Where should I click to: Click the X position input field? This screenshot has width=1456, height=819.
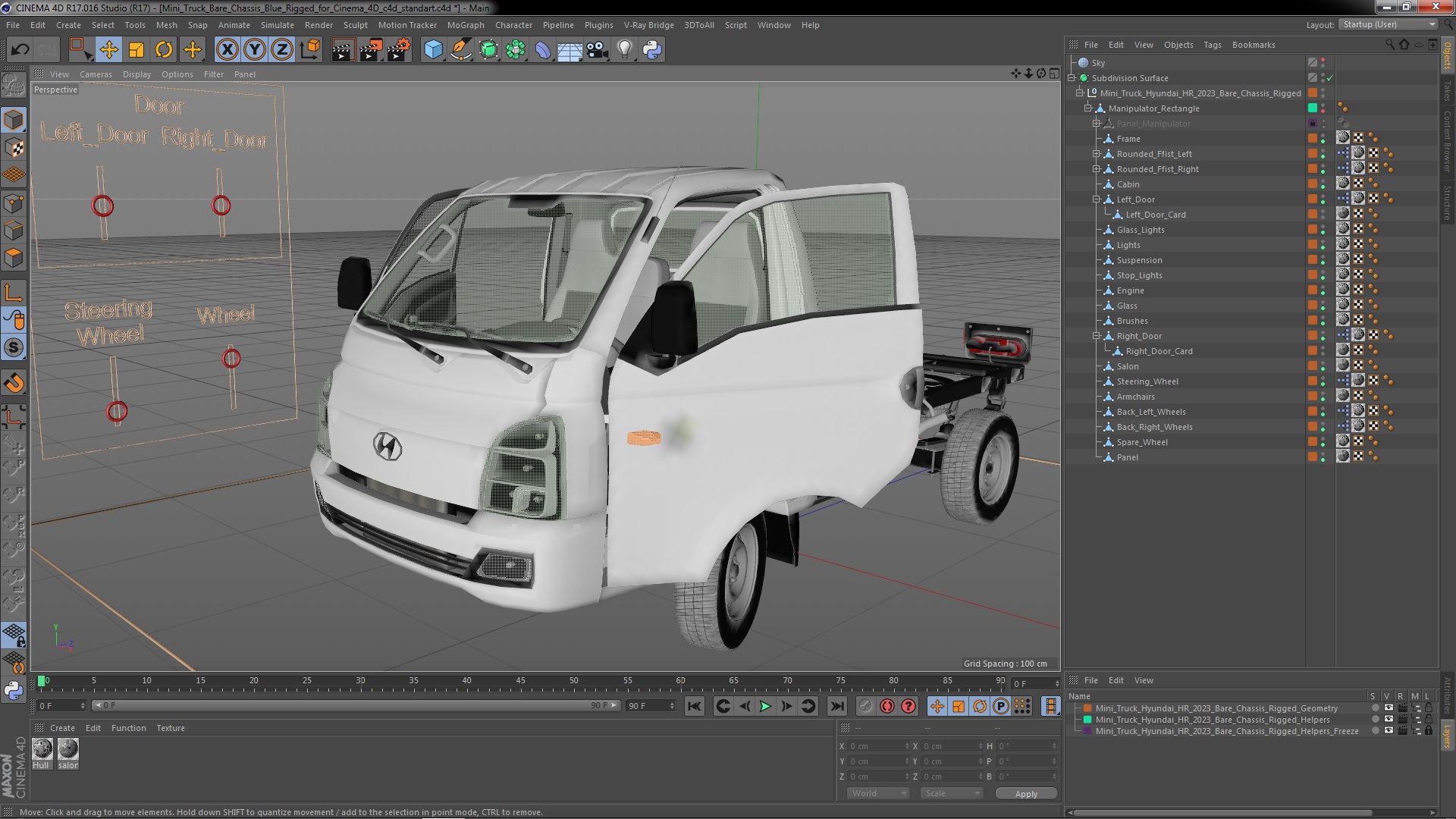tap(877, 746)
